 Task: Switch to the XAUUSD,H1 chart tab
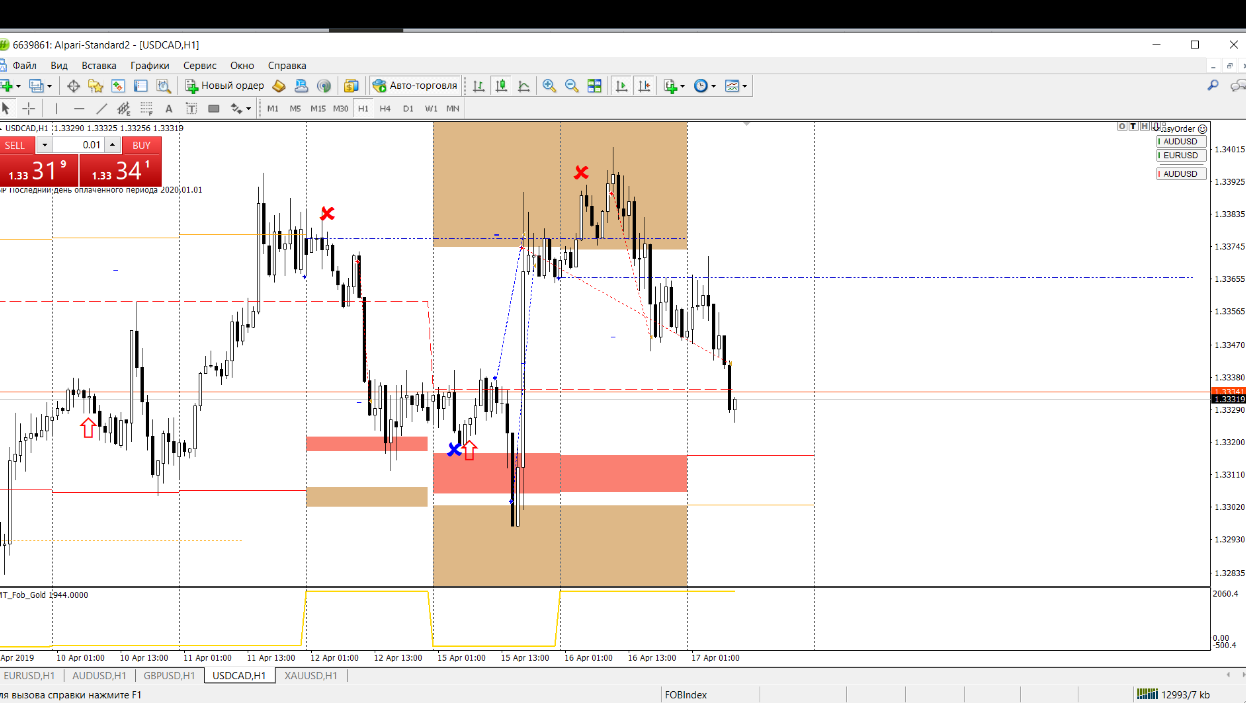tap(311, 676)
